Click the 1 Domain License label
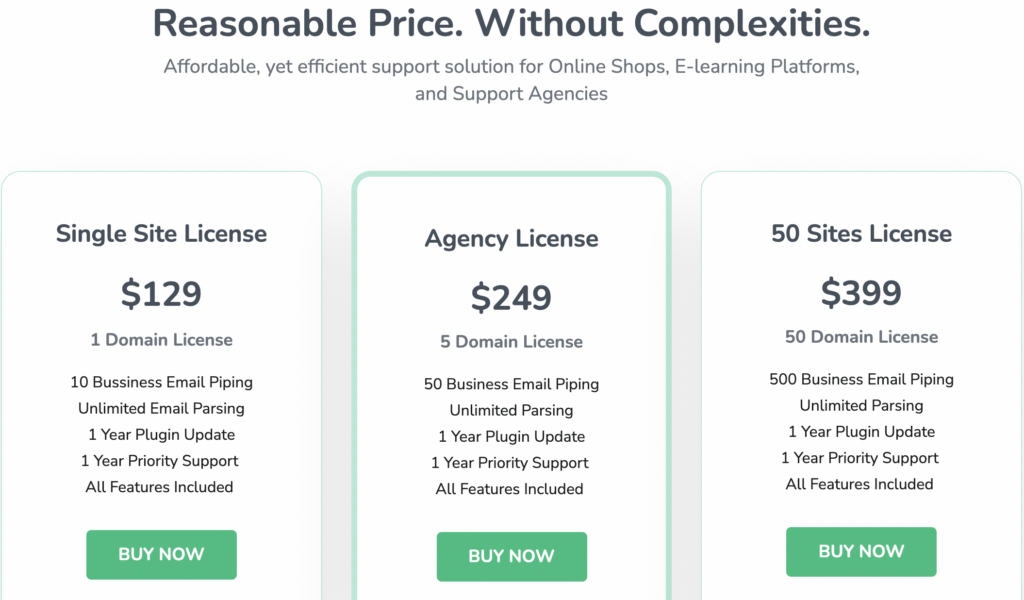 click(161, 340)
